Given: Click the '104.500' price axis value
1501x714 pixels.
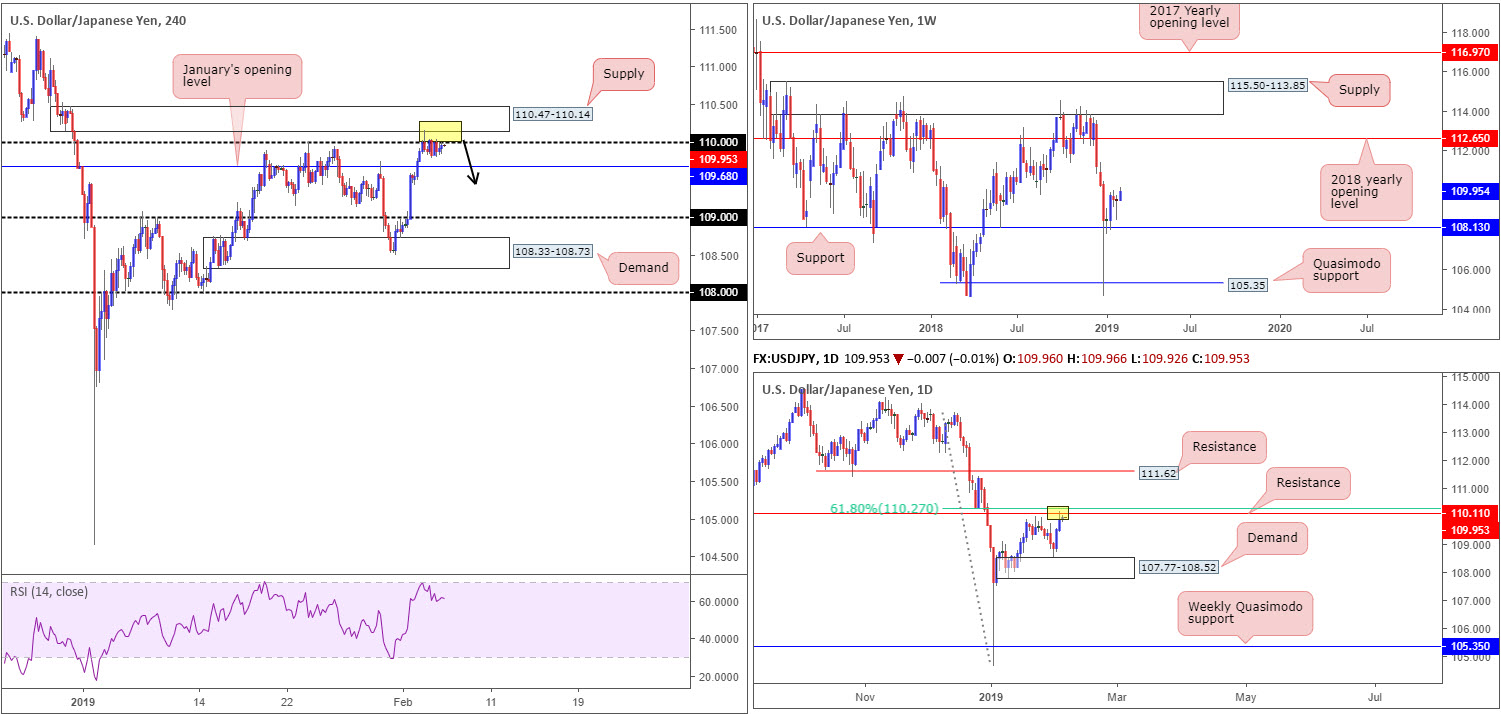Looking at the screenshot, I should pyautogui.click(x=721, y=557).
